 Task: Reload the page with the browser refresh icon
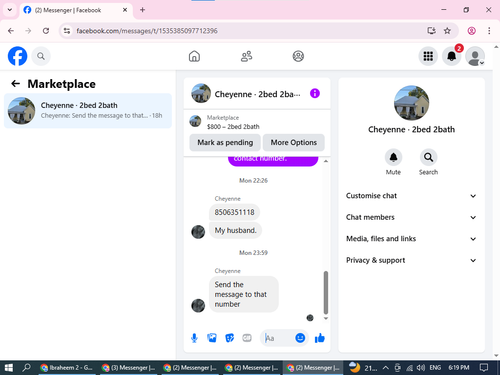[46, 31]
